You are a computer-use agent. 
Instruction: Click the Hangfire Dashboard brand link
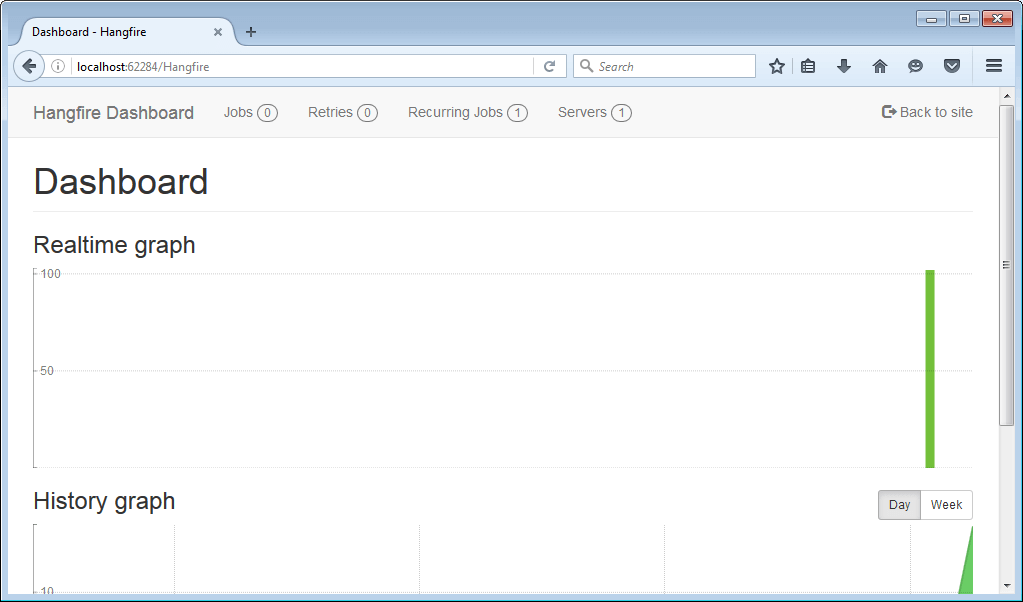click(x=114, y=112)
